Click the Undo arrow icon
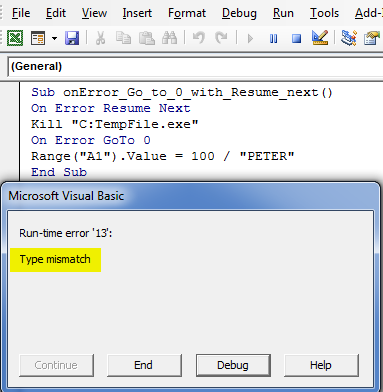Viewport: 383px width, 392px height. [x=199, y=38]
